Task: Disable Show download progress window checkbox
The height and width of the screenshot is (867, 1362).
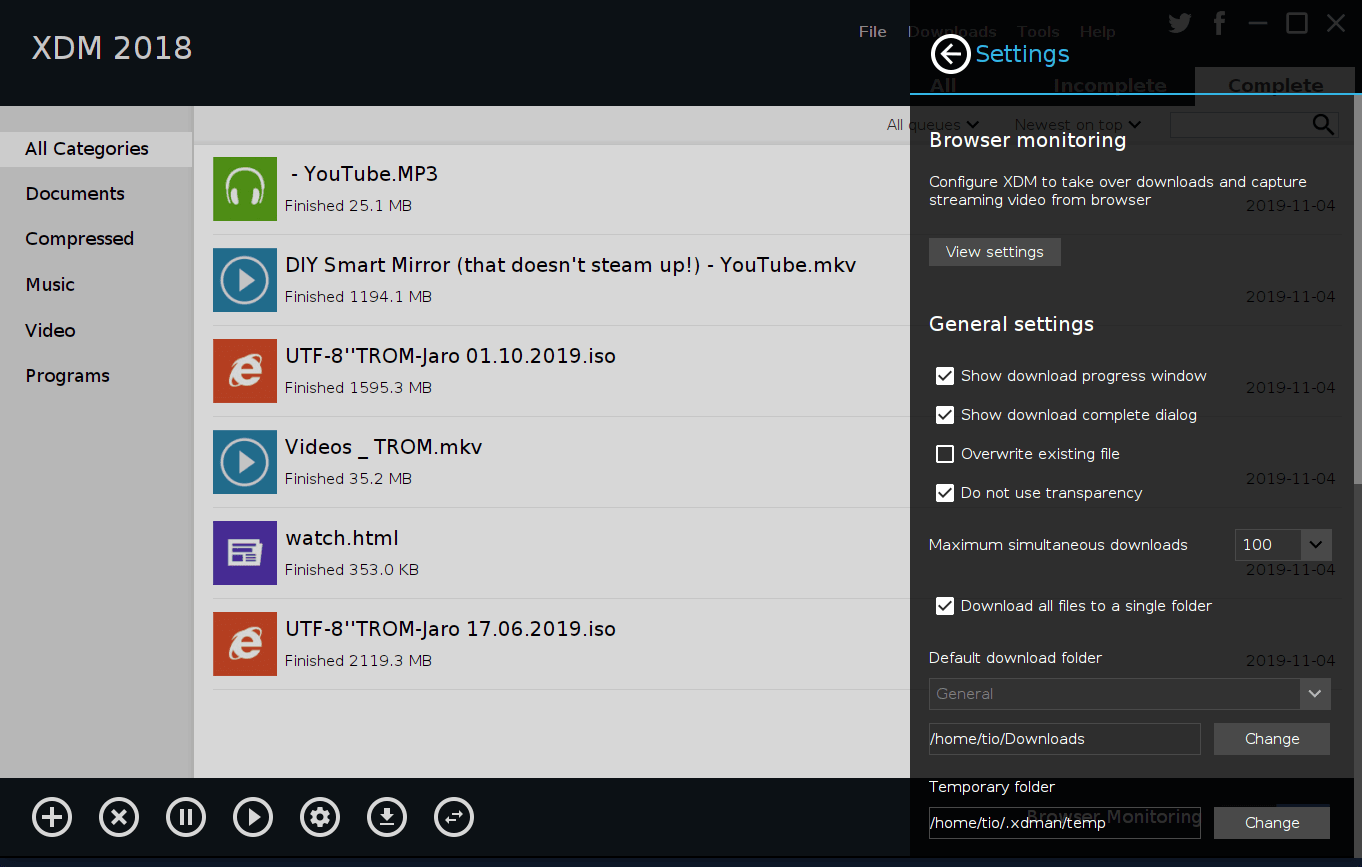Action: click(945, 376)
